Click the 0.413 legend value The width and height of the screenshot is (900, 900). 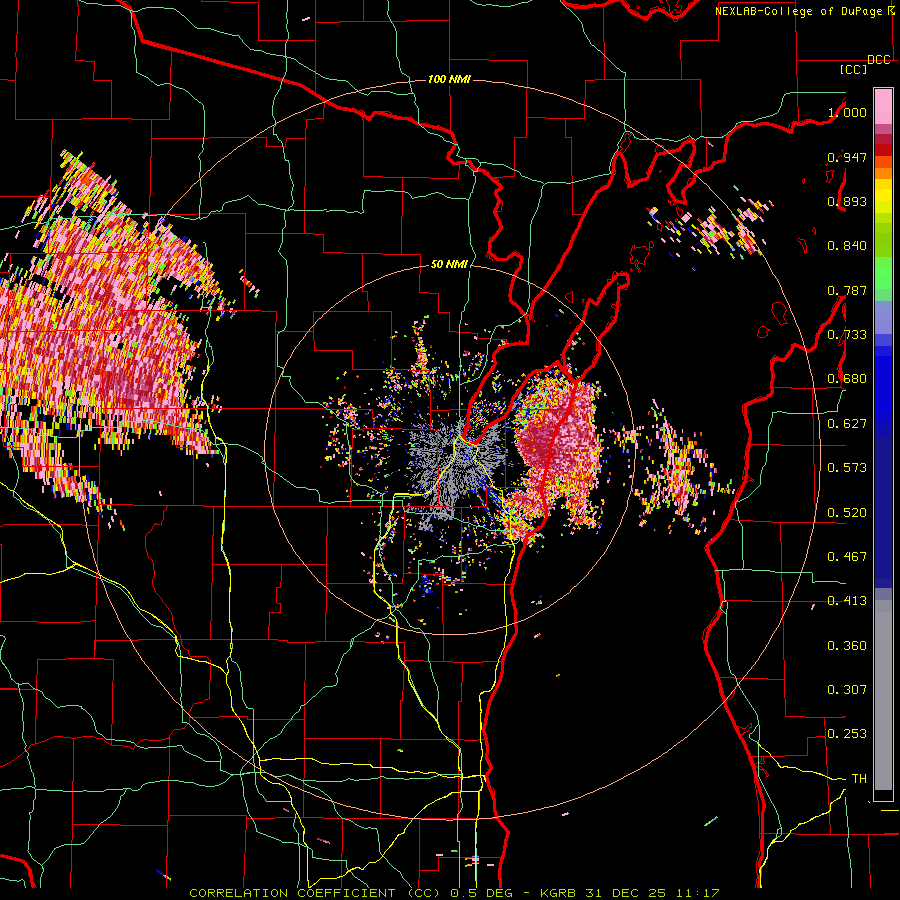click(847, 601)
